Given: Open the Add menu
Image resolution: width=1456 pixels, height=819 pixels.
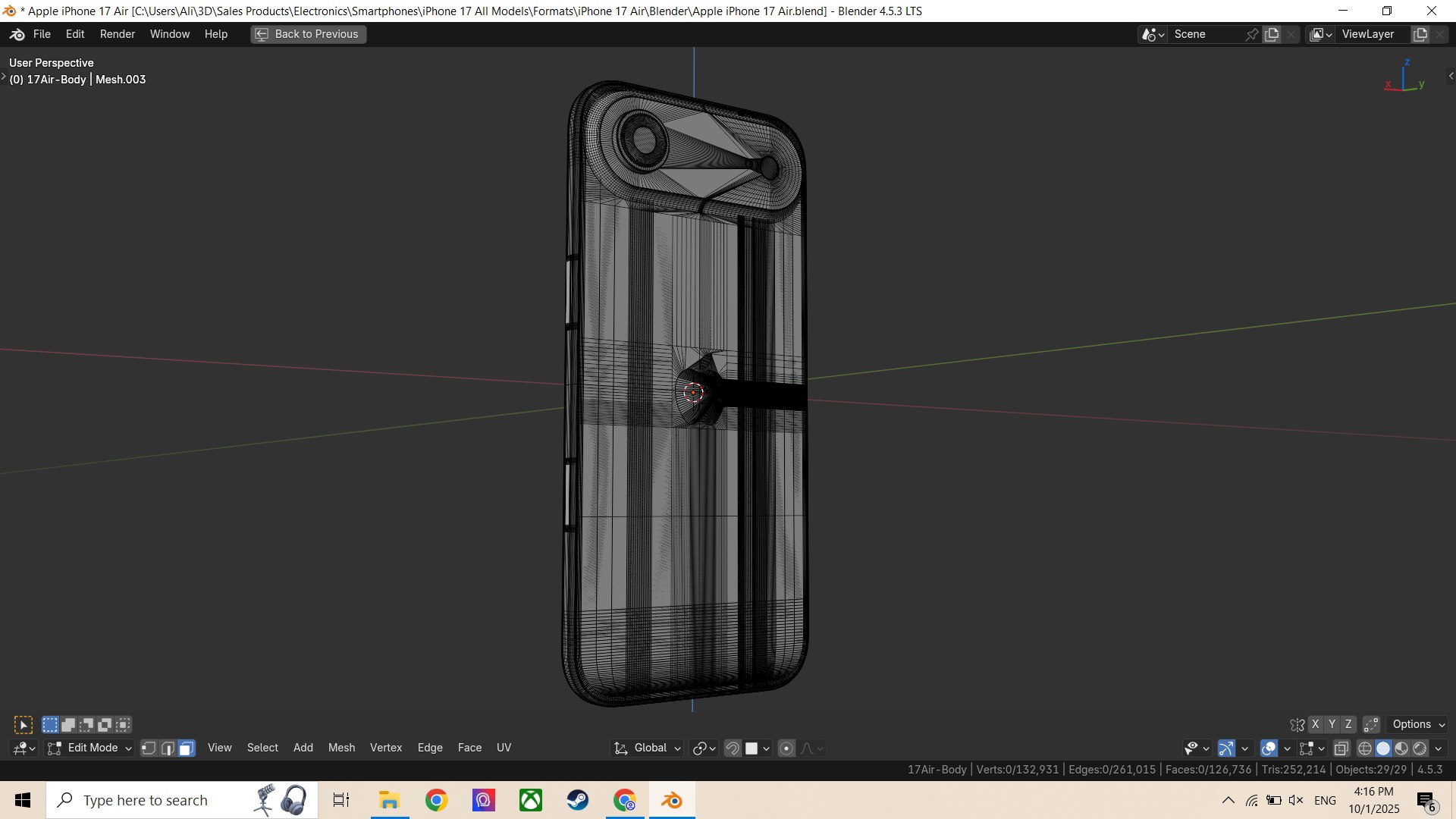Looking at the screenshot, I should point(303,748).
